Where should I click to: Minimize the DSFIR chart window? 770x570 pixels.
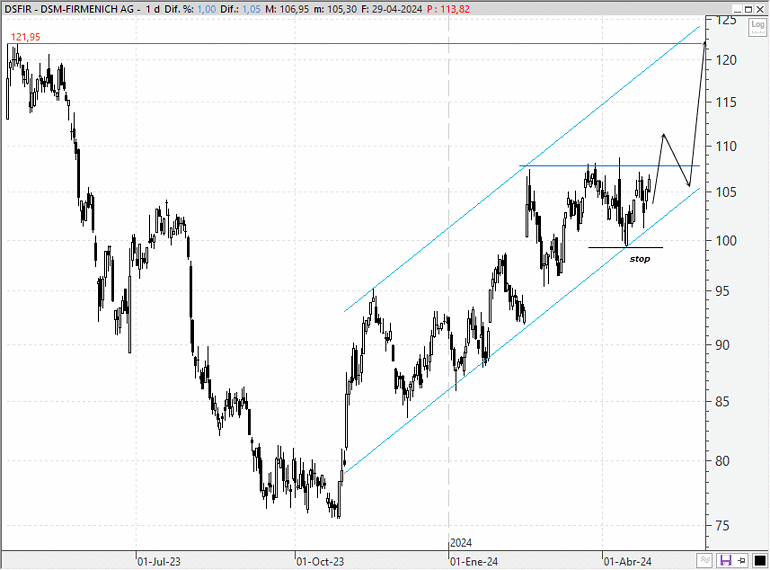tap(737, 9)
